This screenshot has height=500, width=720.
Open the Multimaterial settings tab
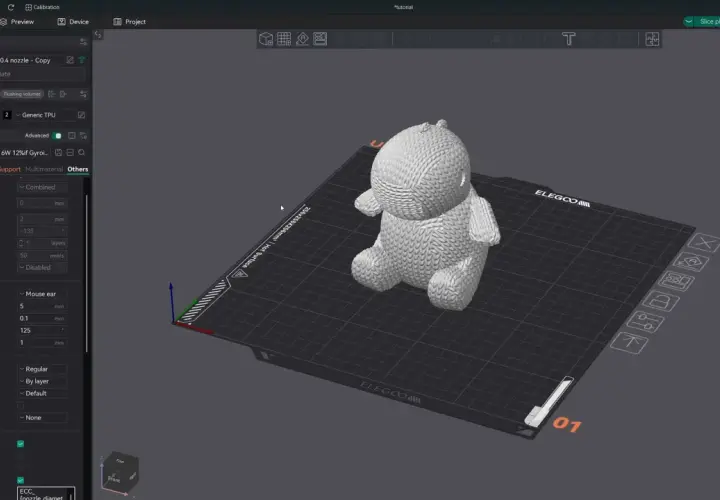coord(44,169)
